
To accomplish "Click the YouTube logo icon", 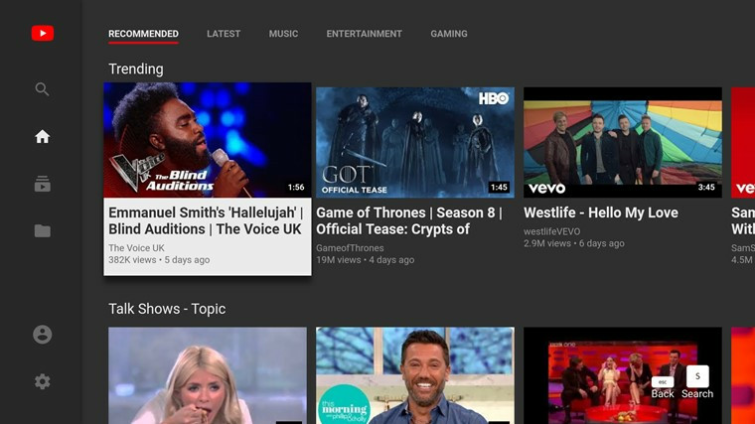I will [42, 33].
